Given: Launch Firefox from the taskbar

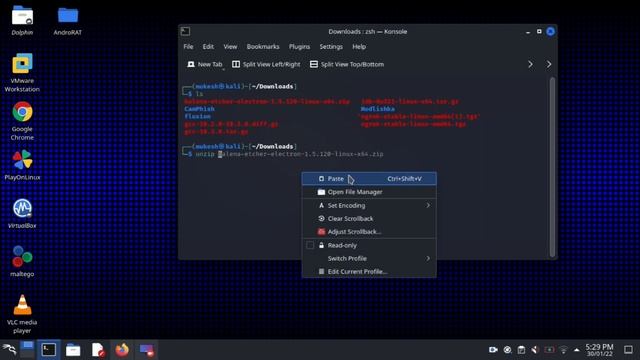Looking at the screenshot, I should (122, 350).
